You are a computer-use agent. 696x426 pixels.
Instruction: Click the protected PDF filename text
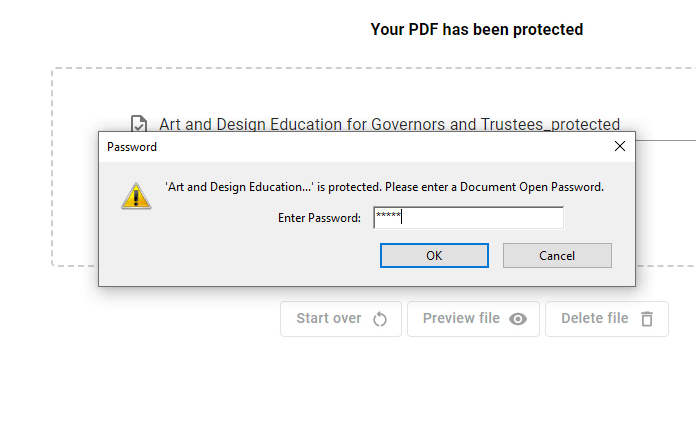[x=389, y=125]
